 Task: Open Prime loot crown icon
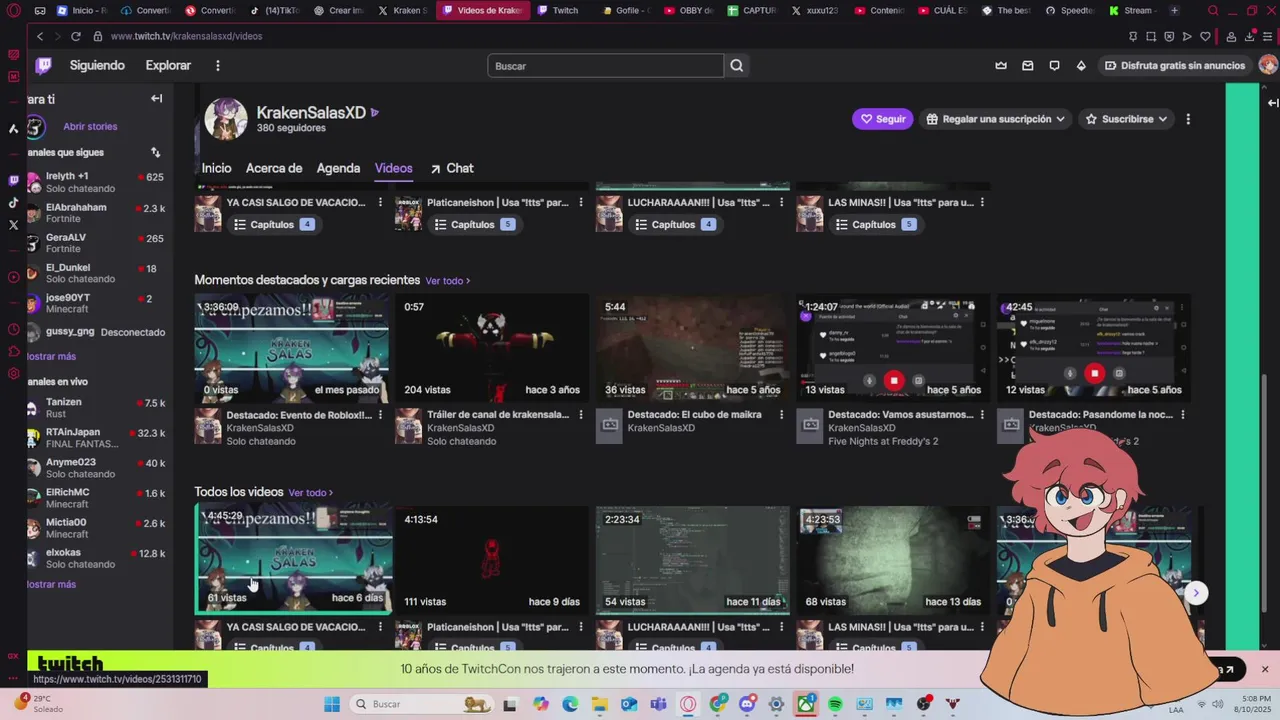click(1001, 66)
